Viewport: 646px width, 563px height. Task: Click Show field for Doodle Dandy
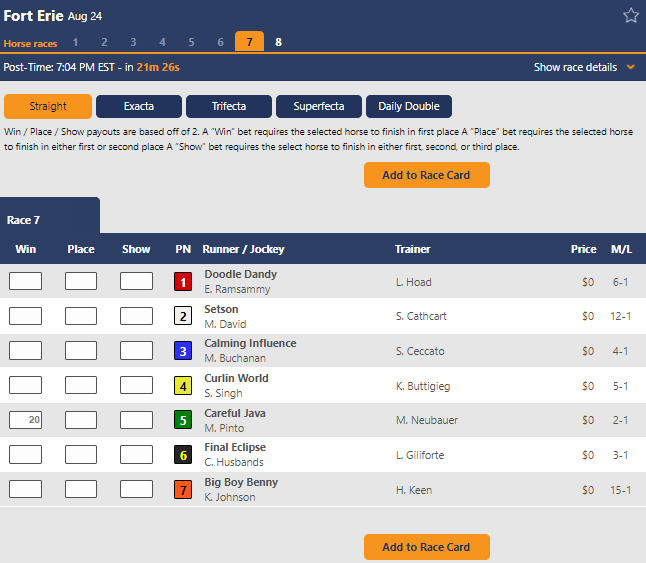pos(136,281)
